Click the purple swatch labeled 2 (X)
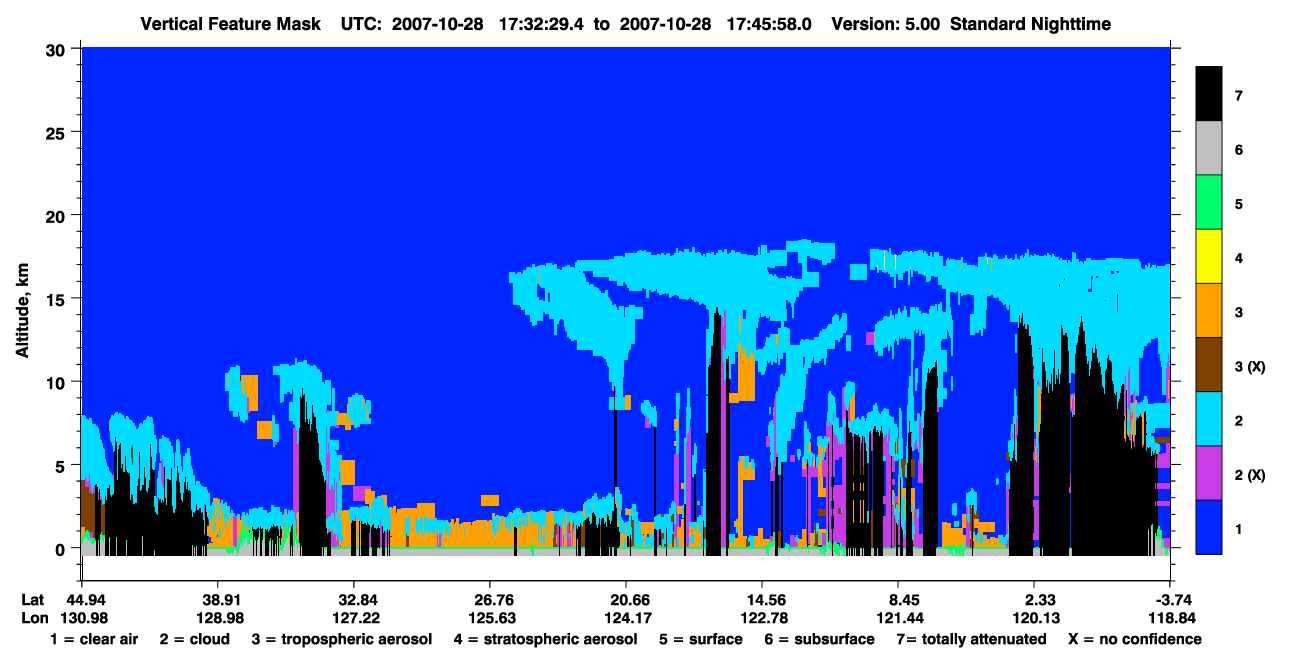The height and width of the screenshot is (667, 1300). [1209, 474]
